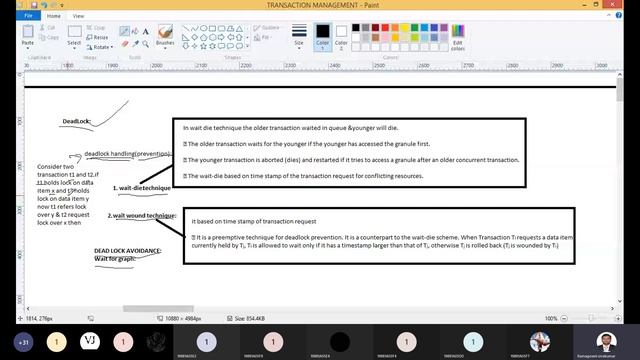640x360 pixels.
Task: Click the Resize button
Action: pyautogui.click(x=97, y=37)
